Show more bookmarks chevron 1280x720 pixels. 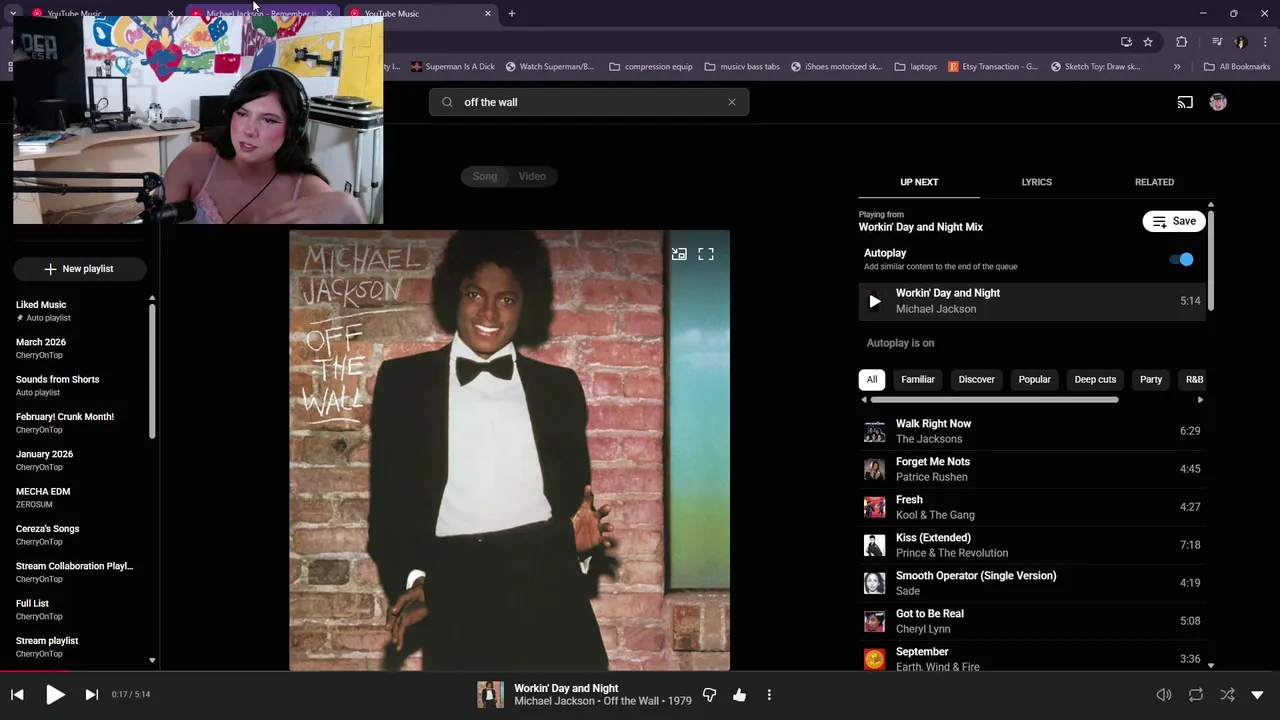[1177, 67]
